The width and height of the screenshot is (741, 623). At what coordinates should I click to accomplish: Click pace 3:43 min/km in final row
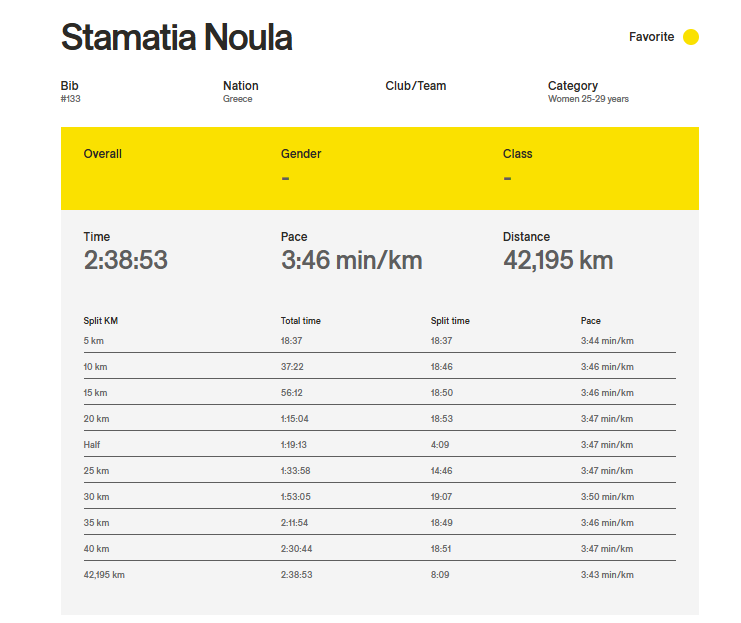(x=607, y=575)
